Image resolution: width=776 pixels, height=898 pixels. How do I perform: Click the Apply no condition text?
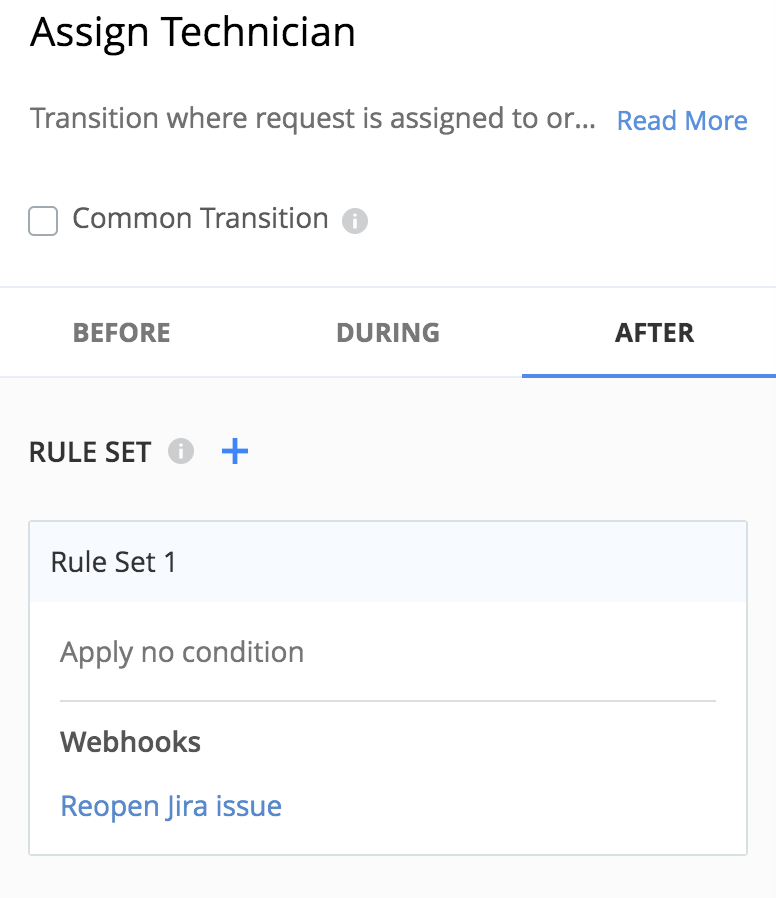click(182, 652)
